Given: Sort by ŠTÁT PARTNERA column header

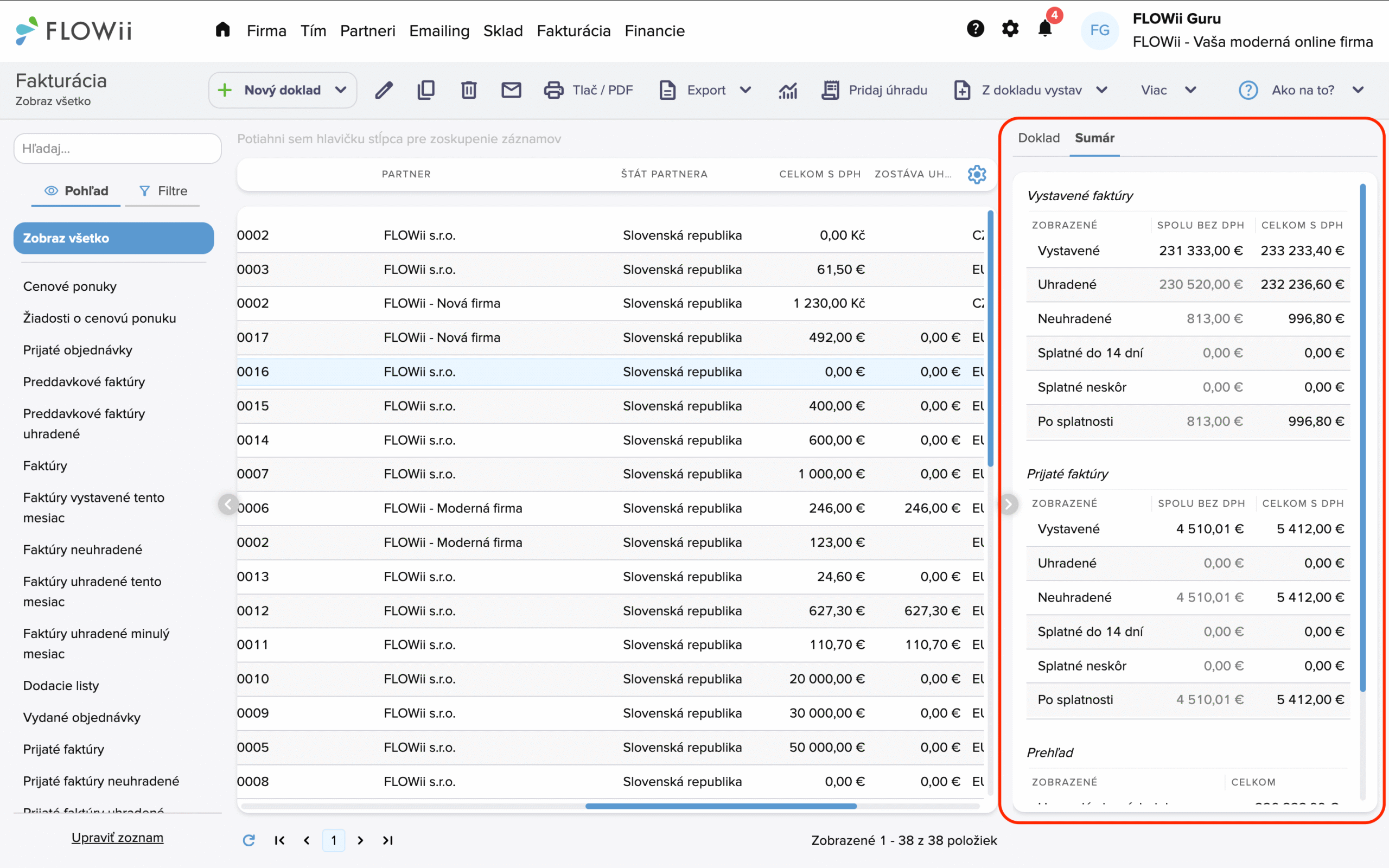Looking at the screenshot, I should pos(664,174).
